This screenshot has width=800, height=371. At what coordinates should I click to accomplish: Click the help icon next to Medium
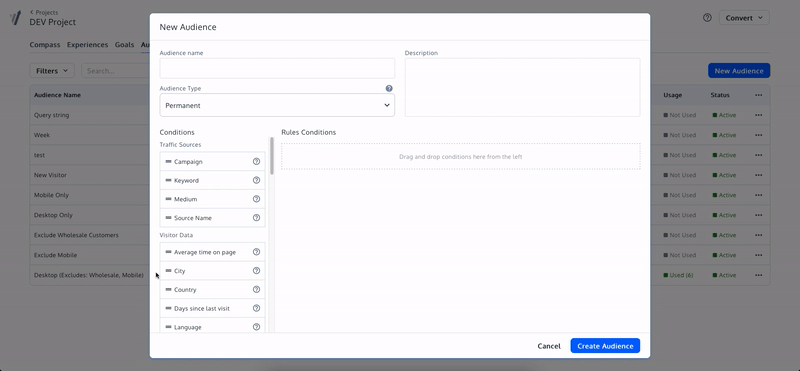coord(257,199)
